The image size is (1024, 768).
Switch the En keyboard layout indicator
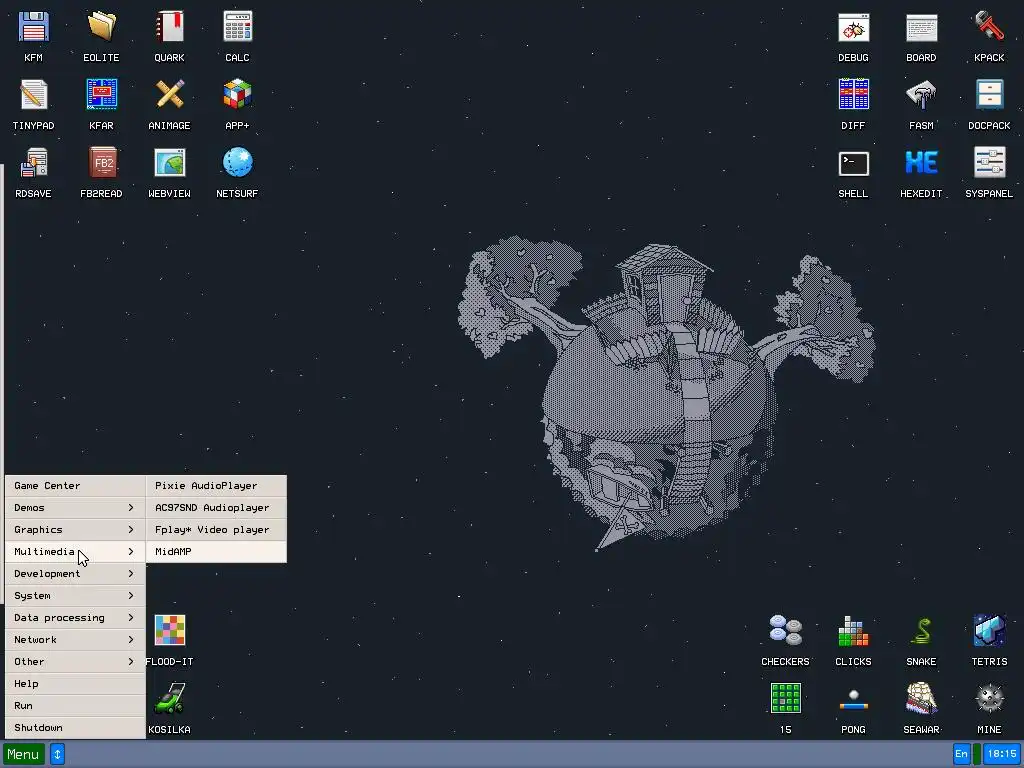(961, 754)
